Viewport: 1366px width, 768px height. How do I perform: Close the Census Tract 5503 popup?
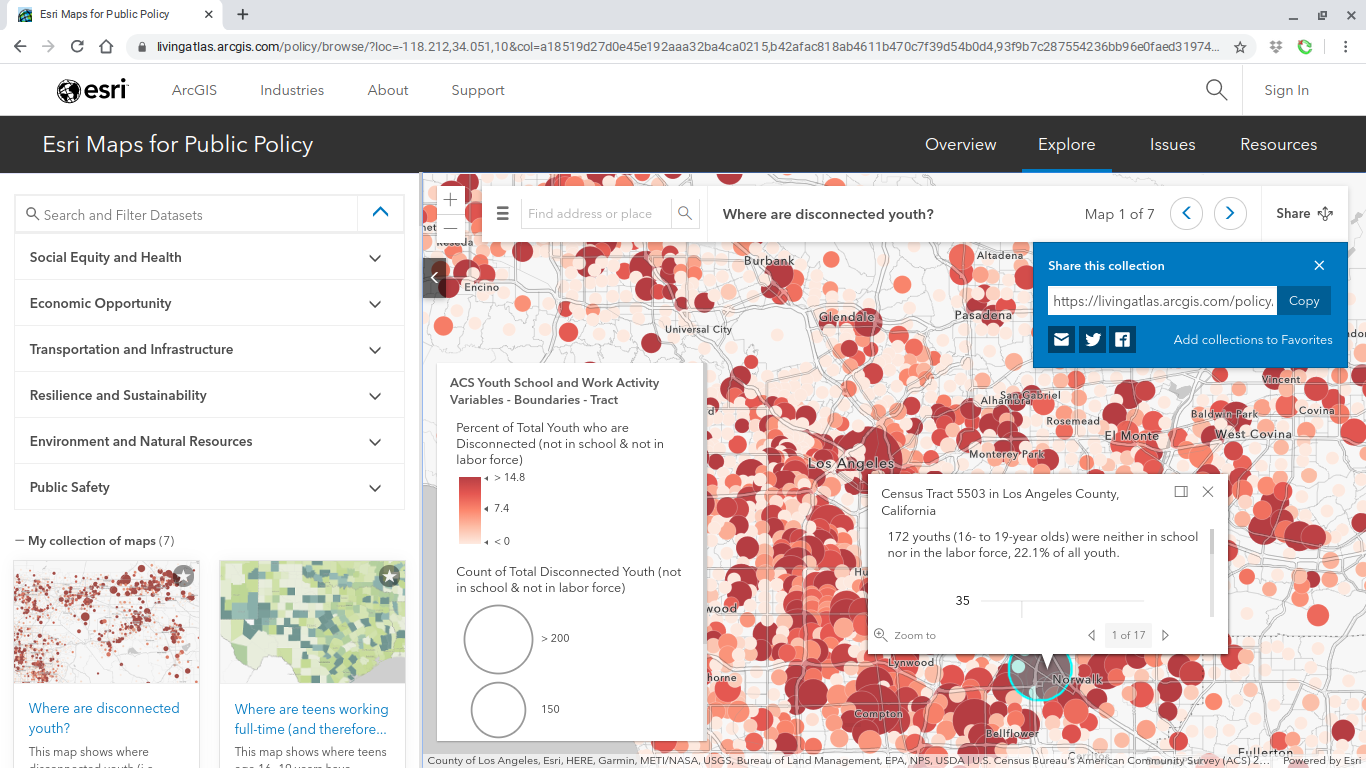1208,492
